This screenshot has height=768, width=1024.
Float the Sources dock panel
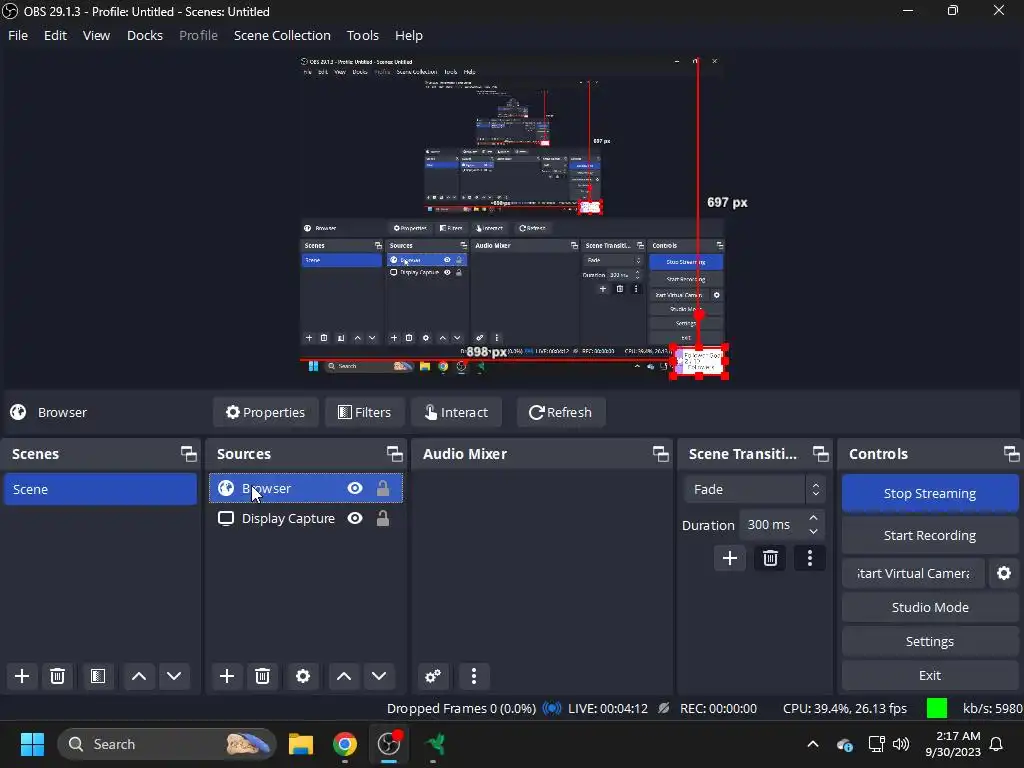tap(394, 454)
